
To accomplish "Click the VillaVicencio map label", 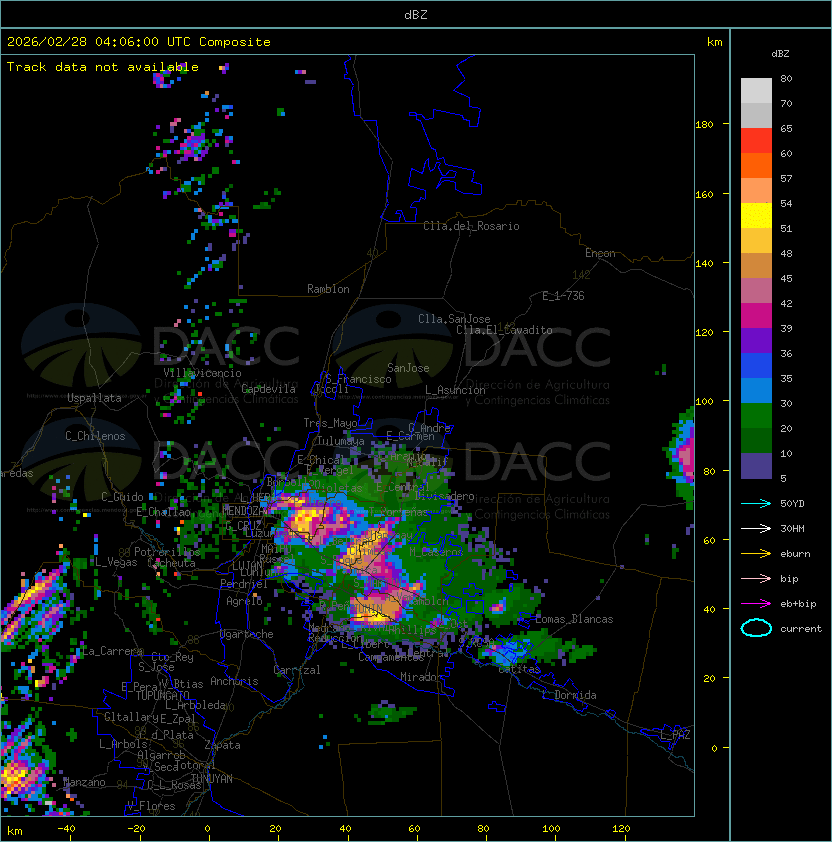I will [x=202, y=373].
